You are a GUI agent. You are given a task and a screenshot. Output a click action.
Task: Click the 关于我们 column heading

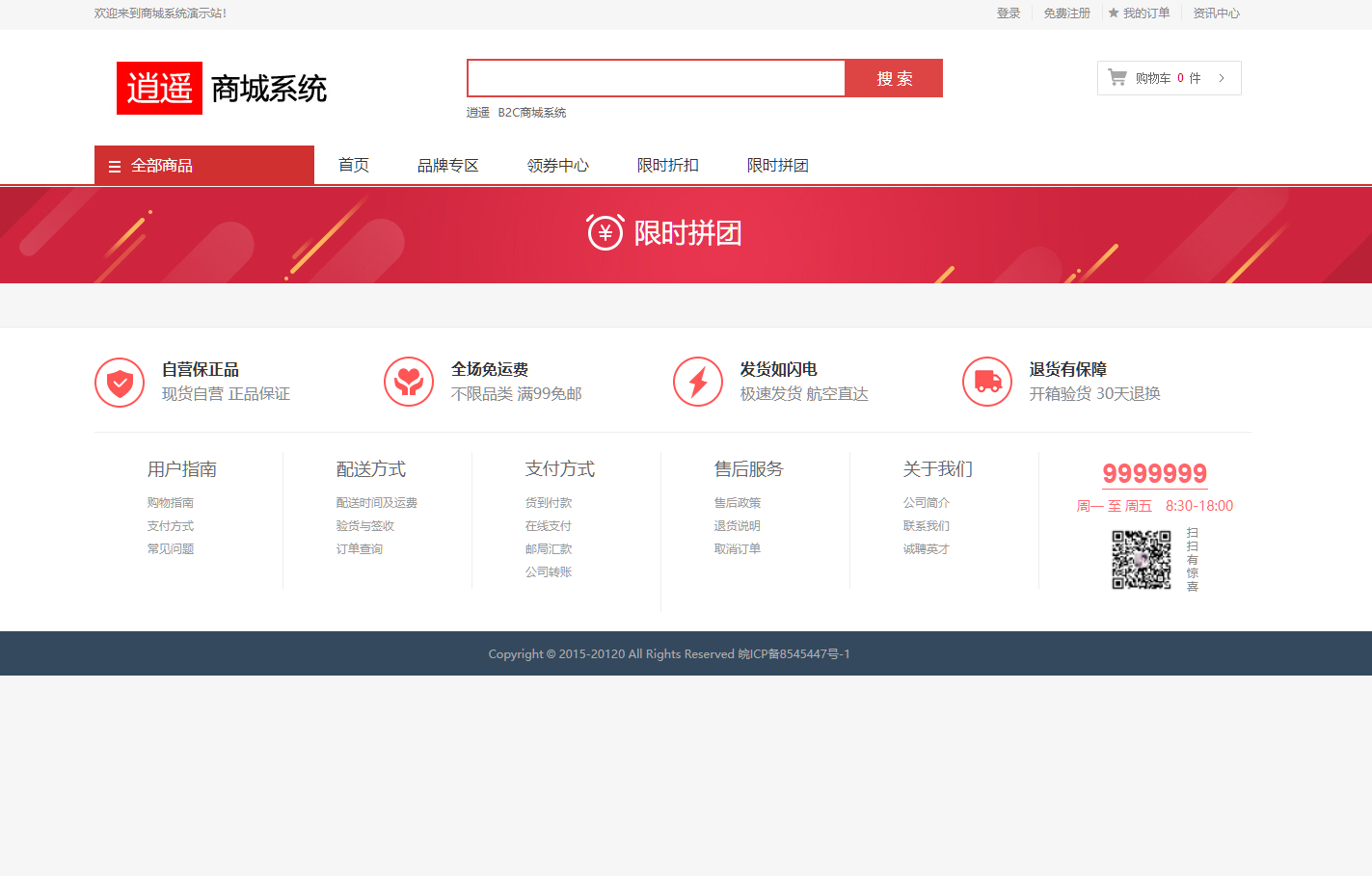[938, 469]
